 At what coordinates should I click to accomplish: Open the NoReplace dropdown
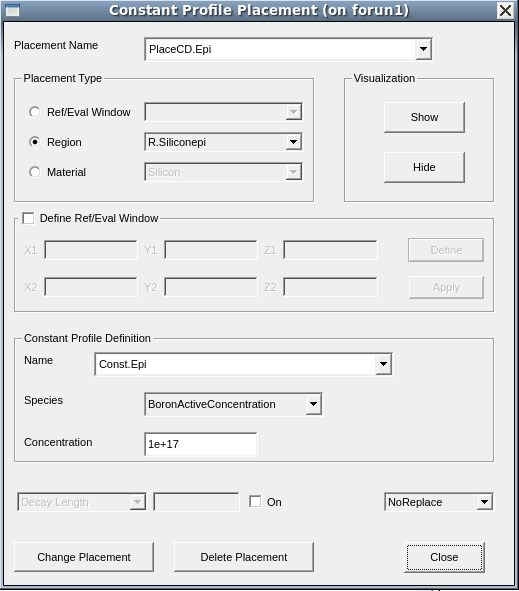tap(484, 502)
